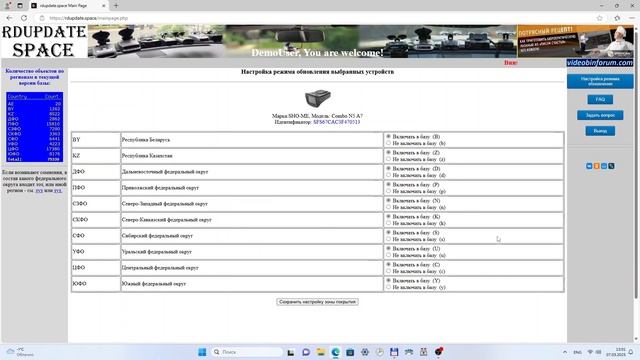Screen dimensions: 640x360
Task: Switch to the rdupdate.space Main Page tab
Action: pyautogui.click(x=69, y=6)
